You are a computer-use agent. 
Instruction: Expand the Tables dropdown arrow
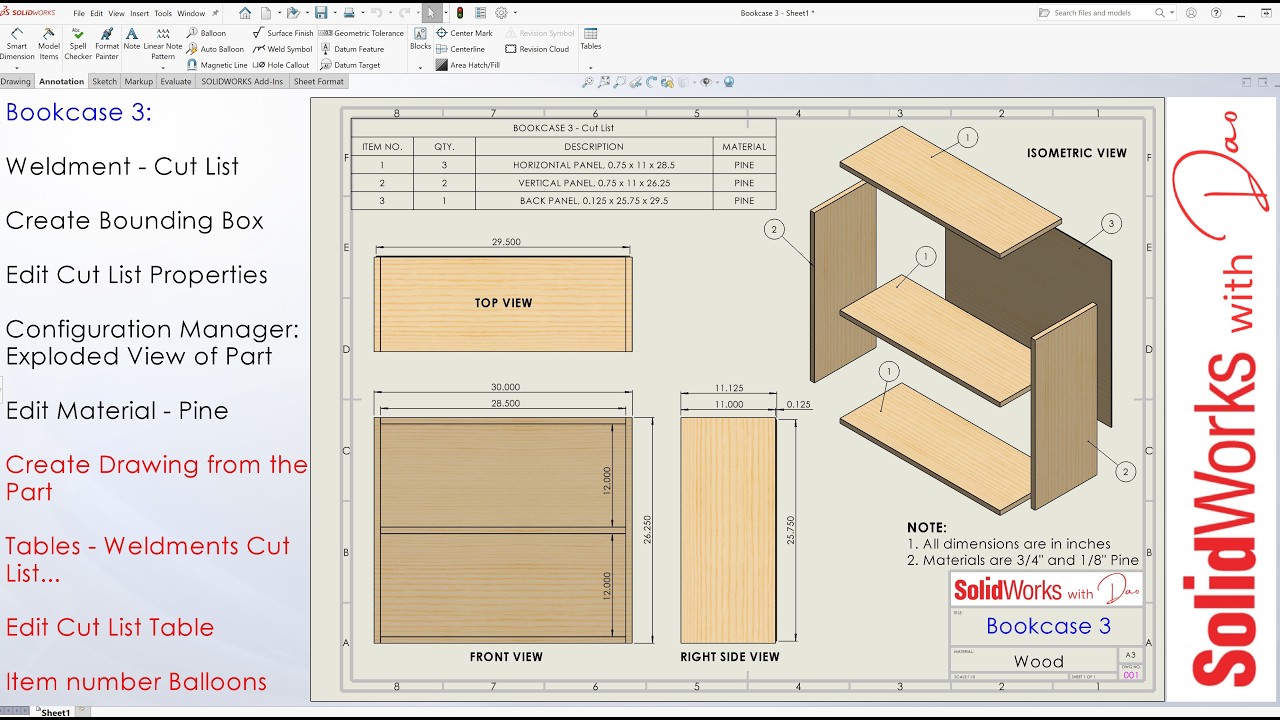point(591,67)
